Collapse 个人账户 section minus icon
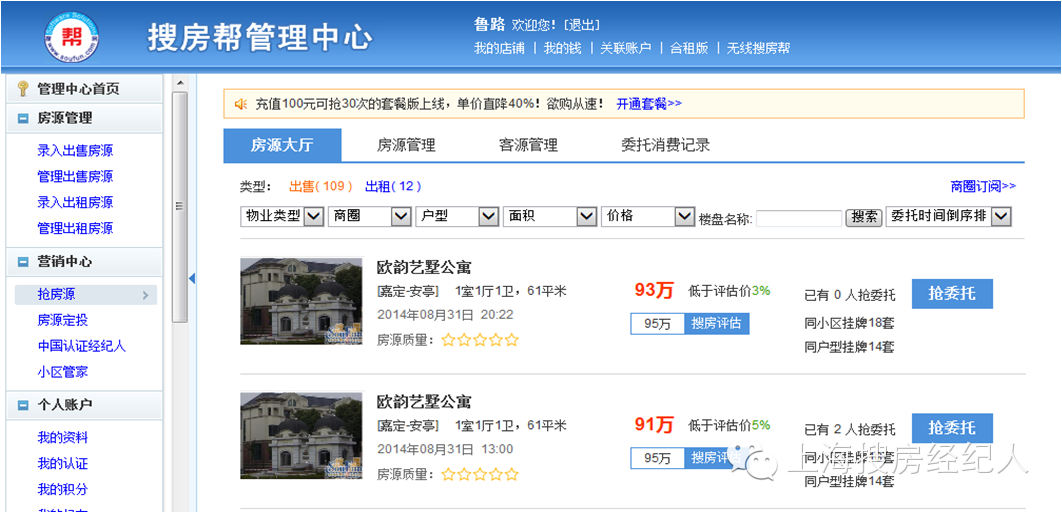This screenshot has width=1062, height=513. tap(23, 405)
